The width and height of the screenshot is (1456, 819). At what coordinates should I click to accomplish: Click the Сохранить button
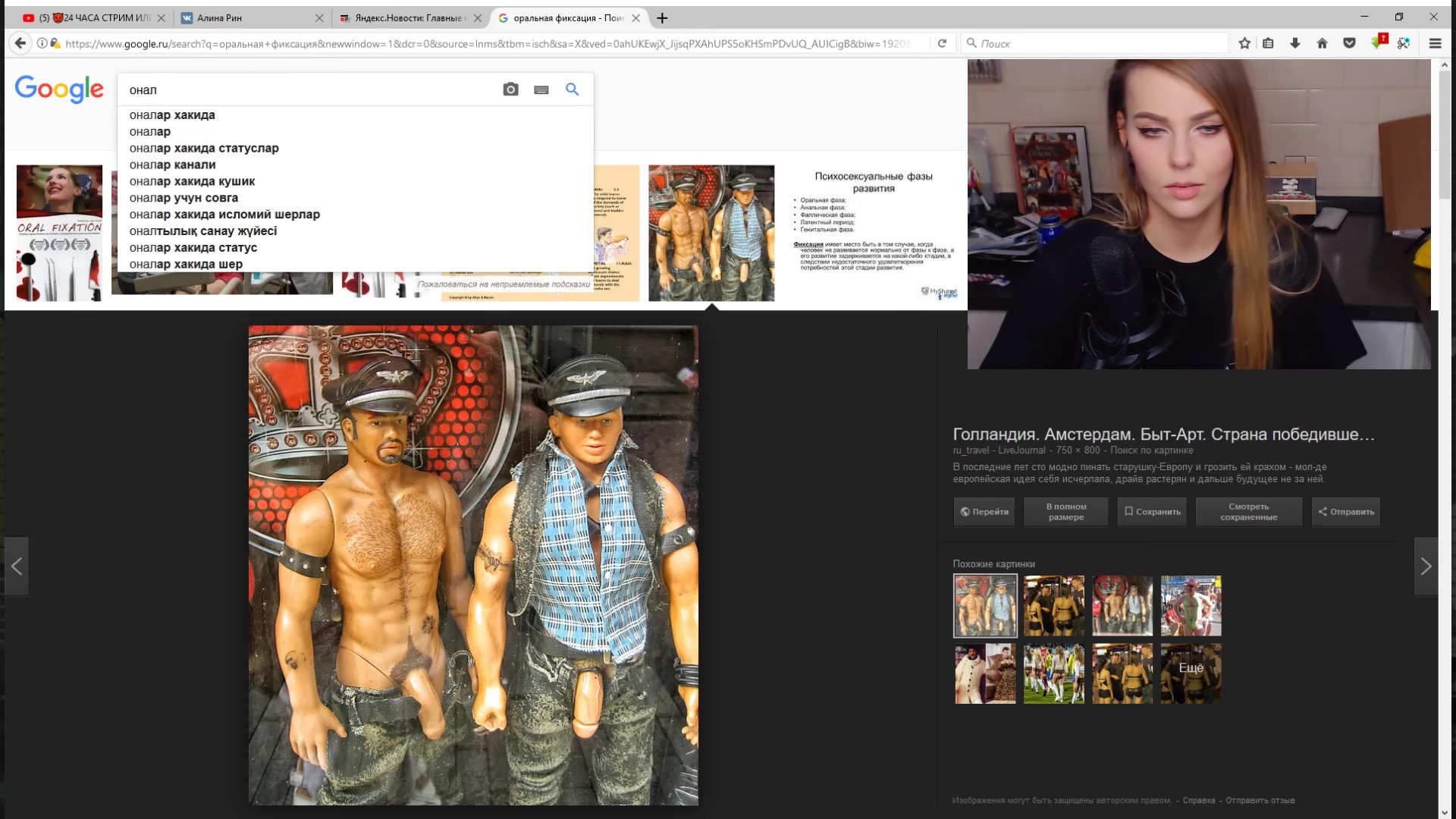[1152, 512]
